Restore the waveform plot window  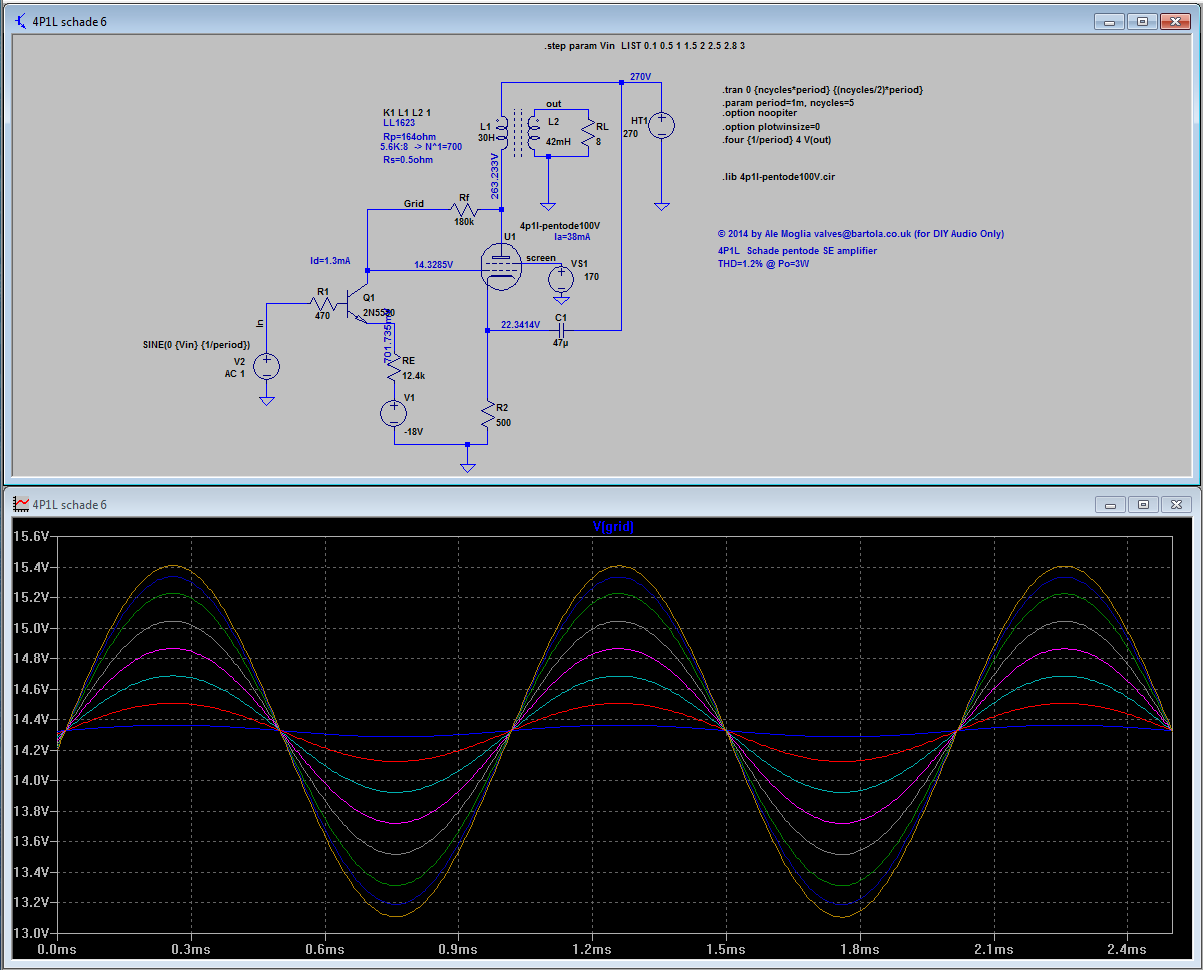pyautogui.click(x=1142, y=504)
